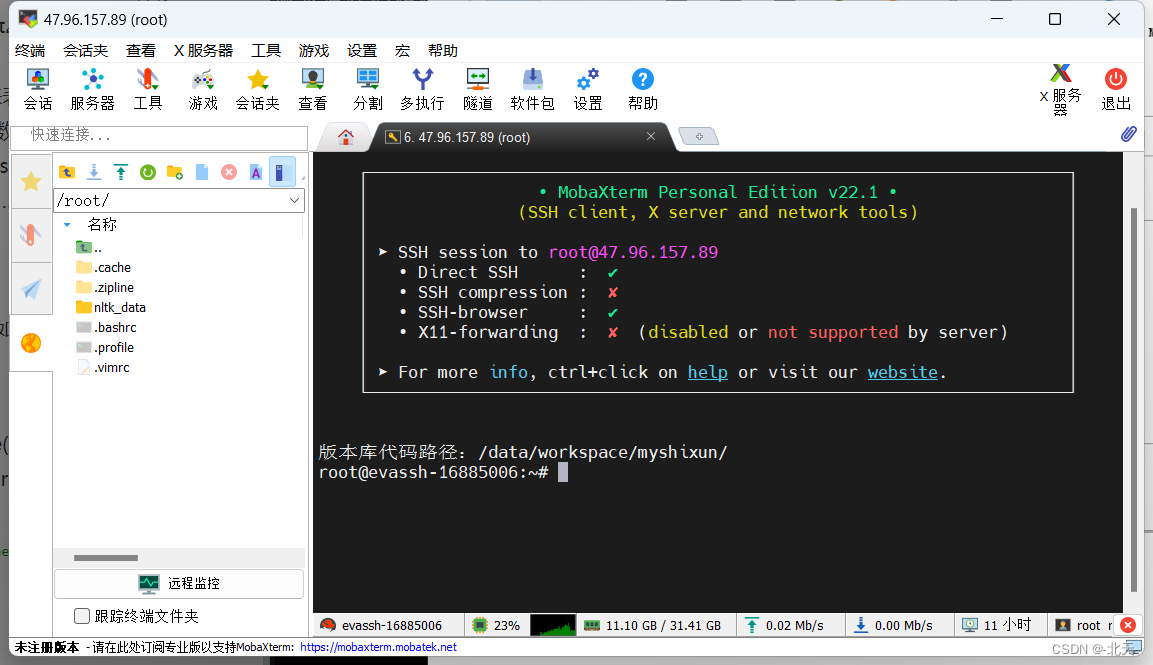Viewport: 1153px width, 665px height.
Task: Open the 查看 menu in menu bar
Action: pyautogui.click(x=140, y=50)
